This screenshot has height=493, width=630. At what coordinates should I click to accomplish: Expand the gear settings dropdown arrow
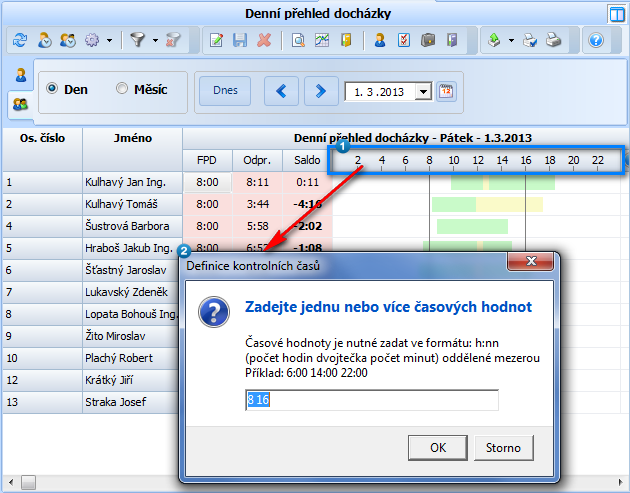pos(109,40)
